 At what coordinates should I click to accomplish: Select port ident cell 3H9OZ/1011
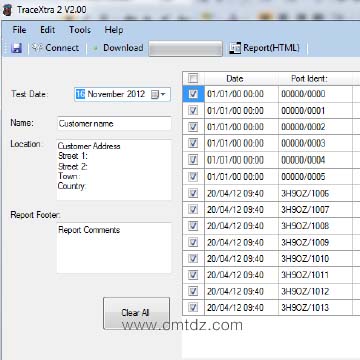(315, 275)
